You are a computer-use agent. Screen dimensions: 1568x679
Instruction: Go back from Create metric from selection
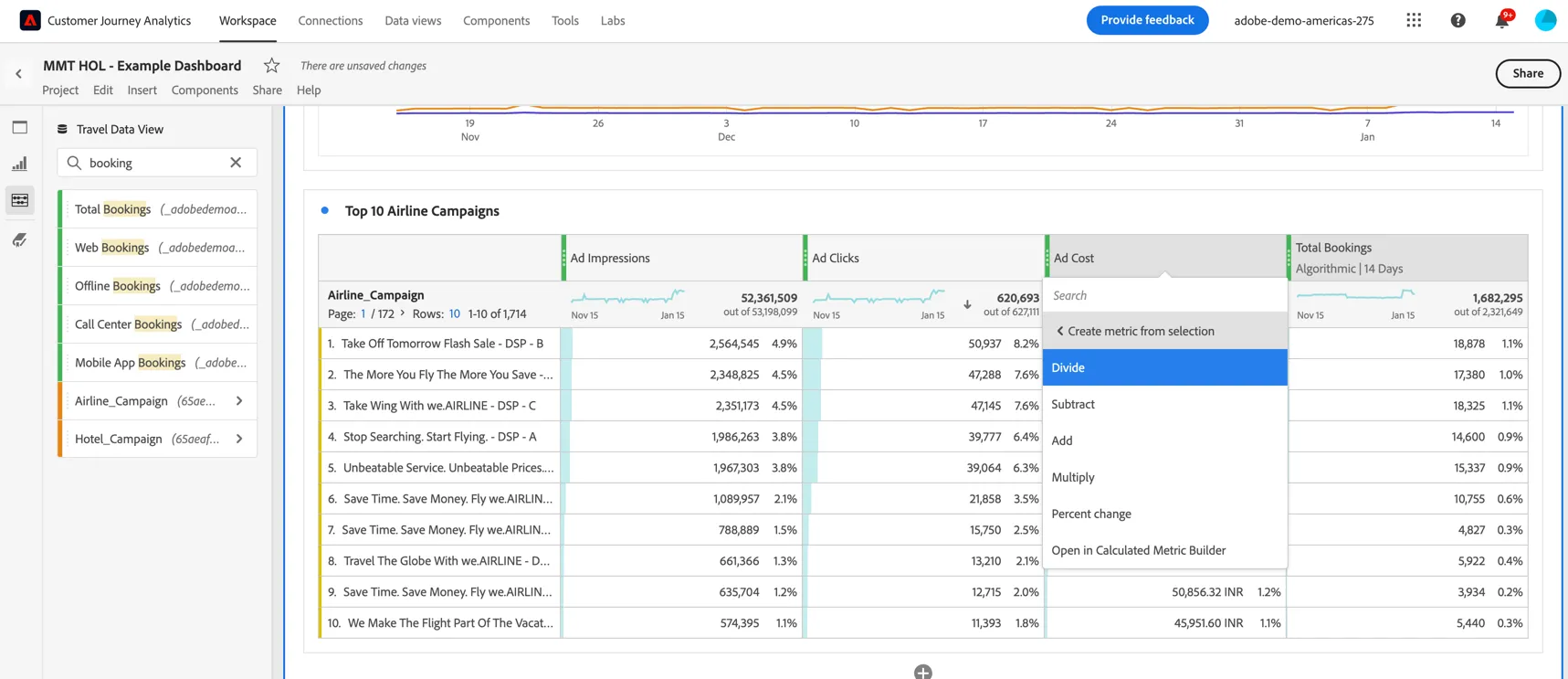[x=1060, y=331]
